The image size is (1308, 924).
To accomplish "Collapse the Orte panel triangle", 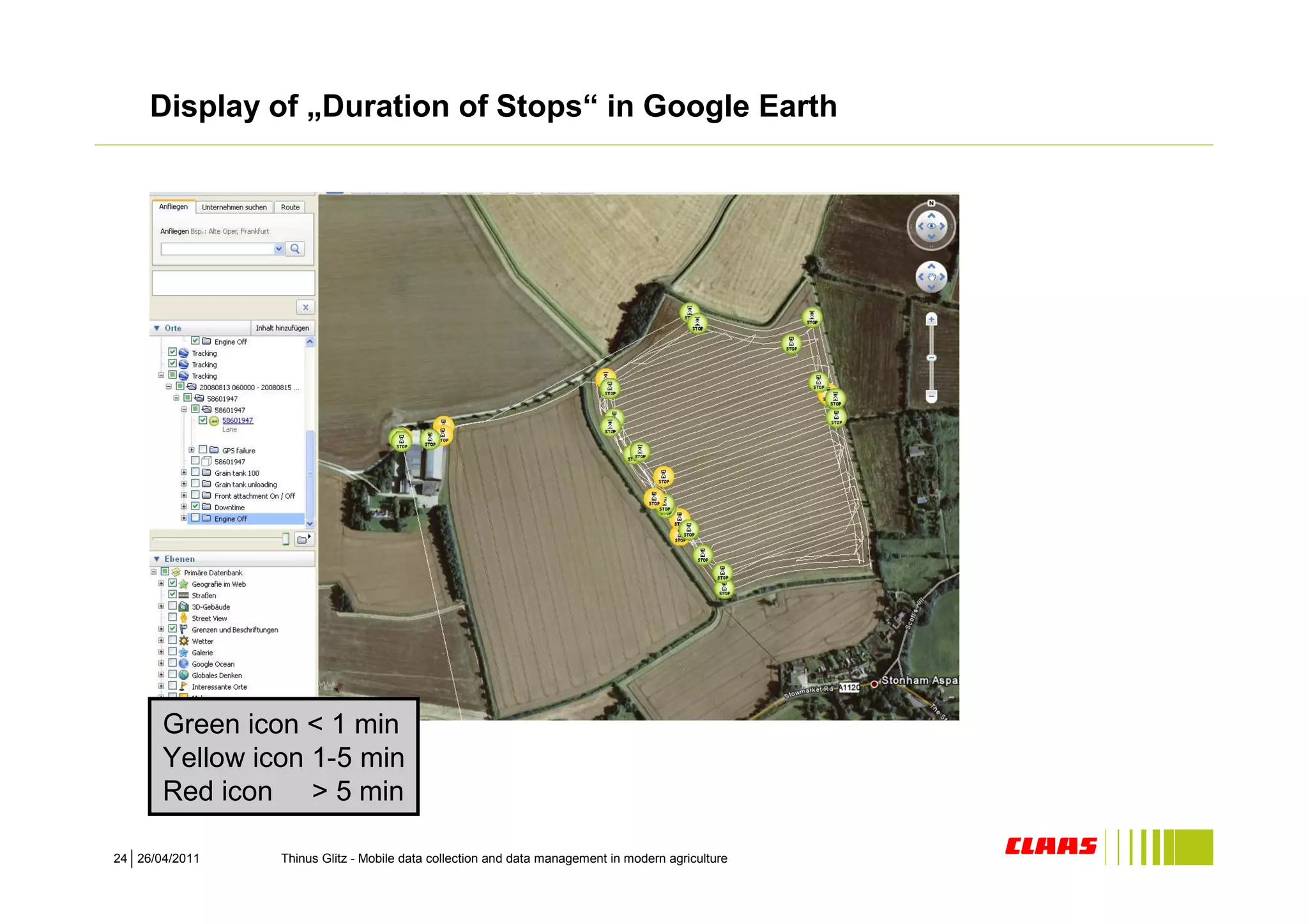I will pyautogui.click(x=156, y=328).
